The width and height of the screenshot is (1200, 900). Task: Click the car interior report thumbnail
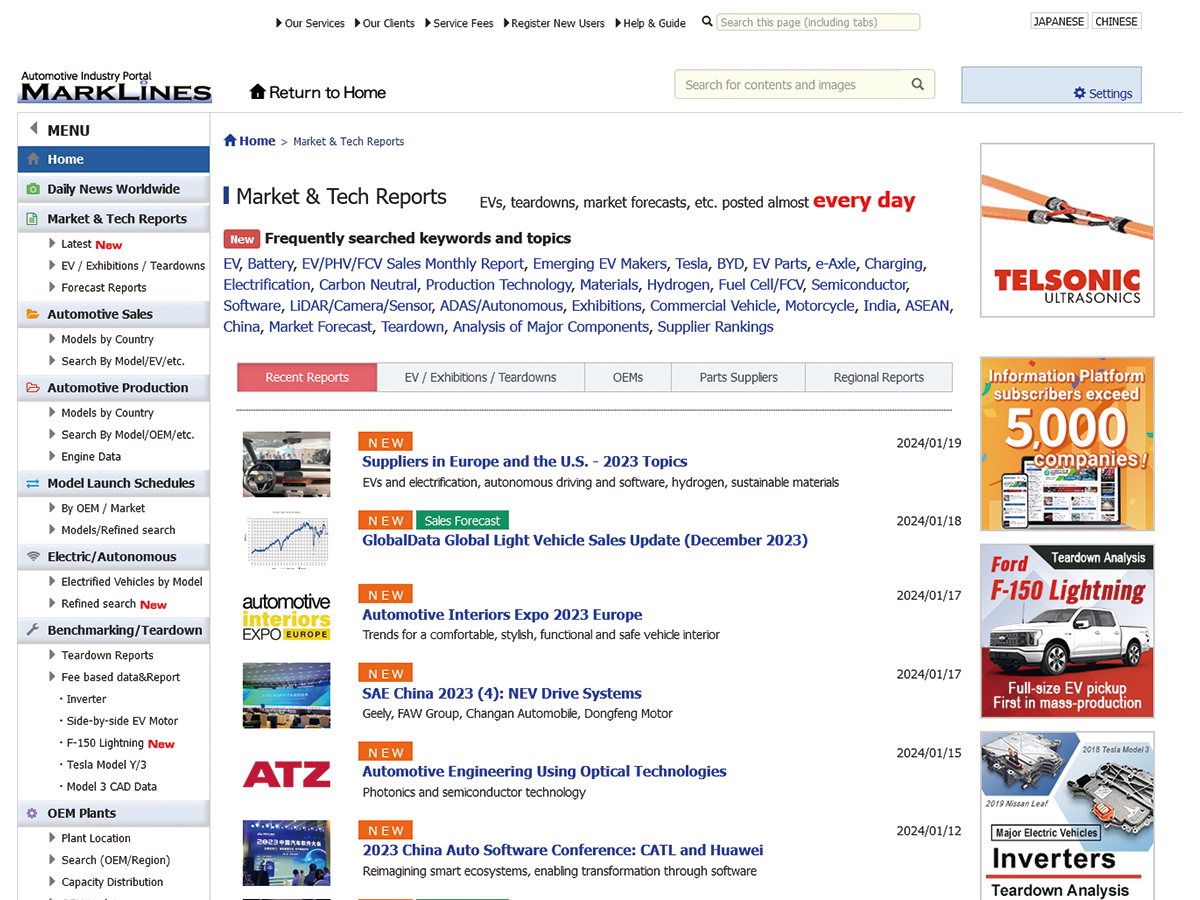tap(286, 464)
